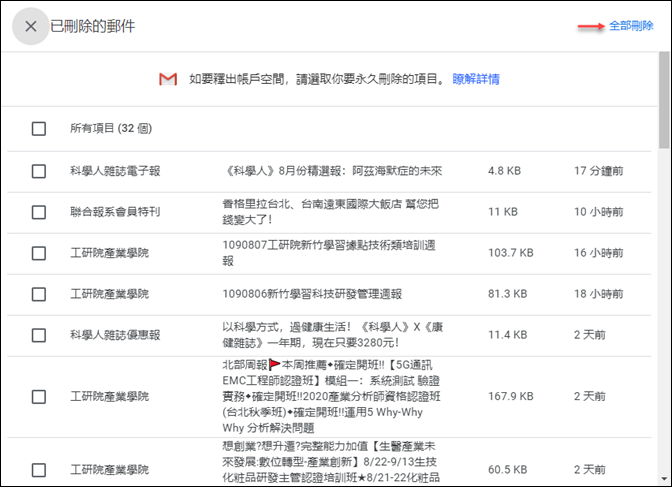Click subject starting 想創業?想升遷?
Viewport: 672px width, 487px height.
[x=330, y=463]
